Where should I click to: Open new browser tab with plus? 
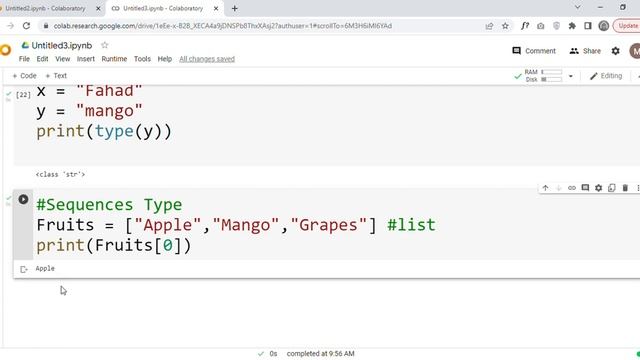pyautogui.click(x=235, y=8)
